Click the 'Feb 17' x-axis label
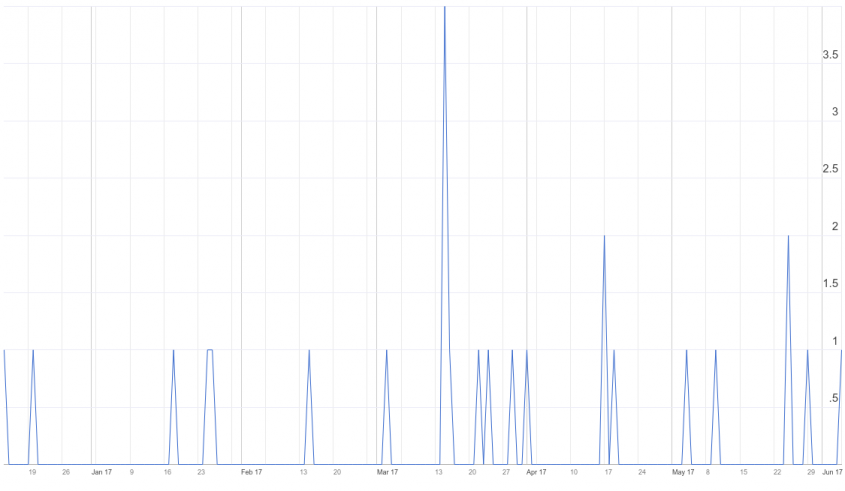 (251, 472)
